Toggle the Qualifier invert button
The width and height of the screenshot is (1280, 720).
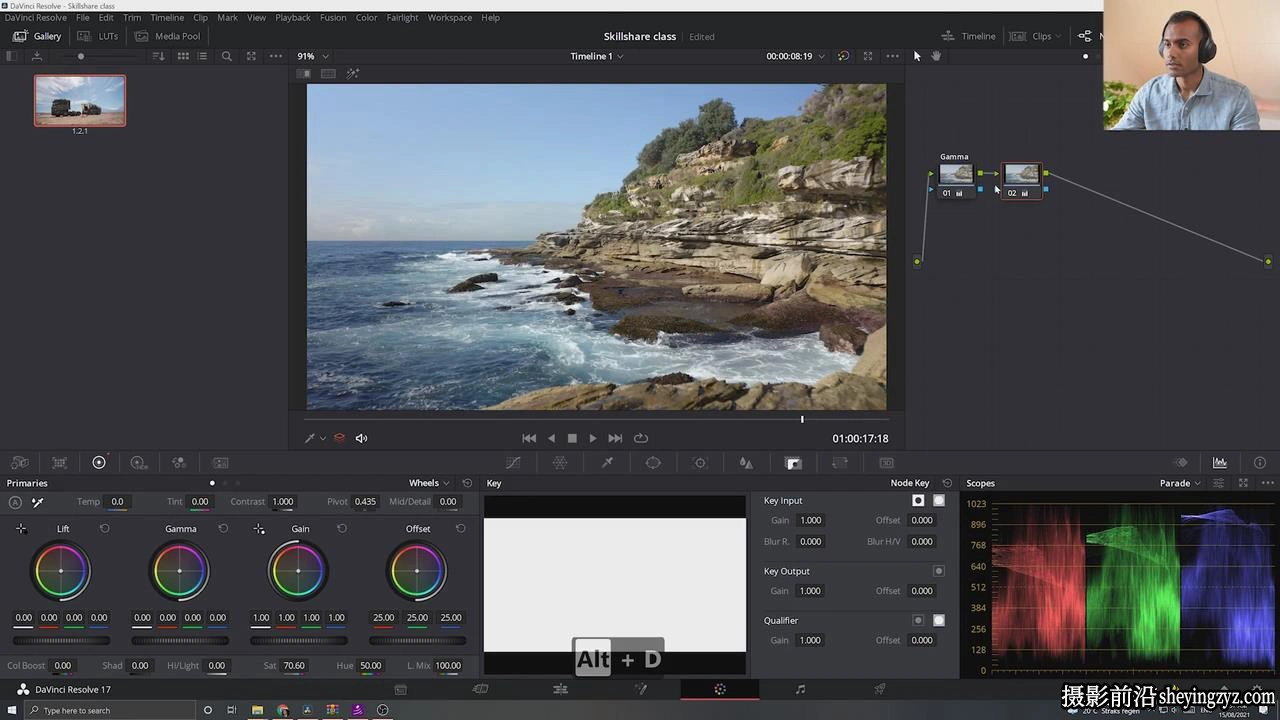pyautogui.click(x=918, y=620)
